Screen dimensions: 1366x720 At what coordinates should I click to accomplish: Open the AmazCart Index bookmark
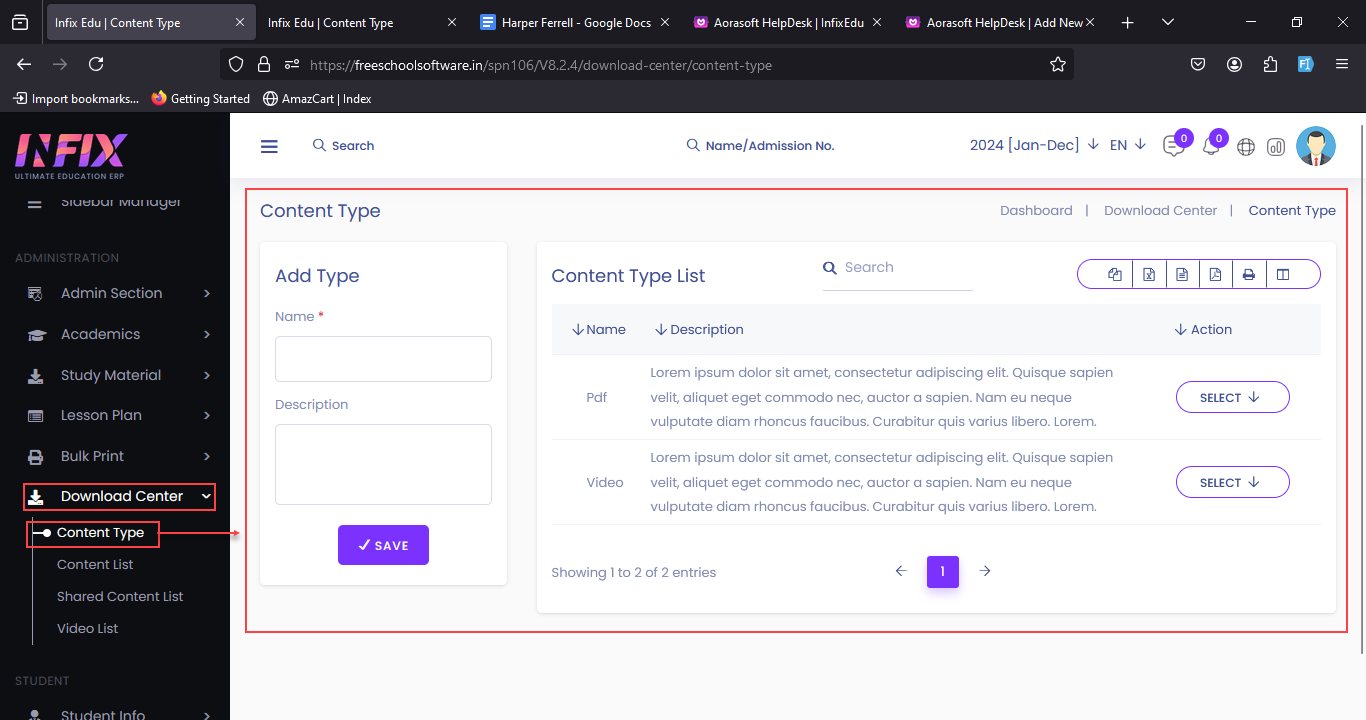click(317, 98)
